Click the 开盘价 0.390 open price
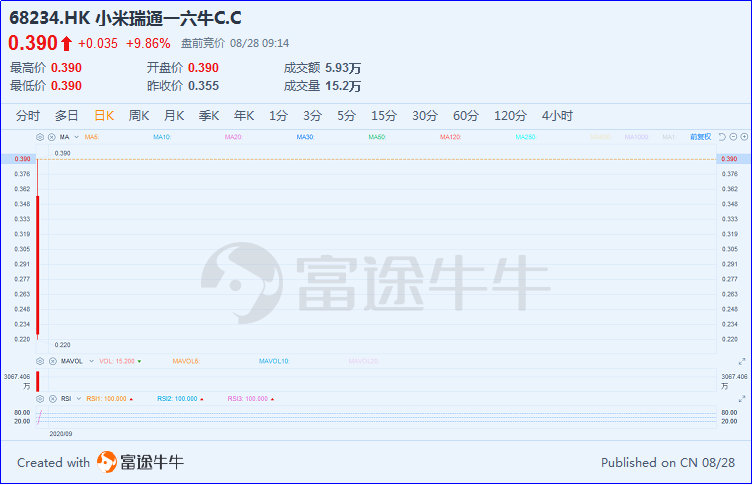 pyautogui.click(x=182, y=68)
